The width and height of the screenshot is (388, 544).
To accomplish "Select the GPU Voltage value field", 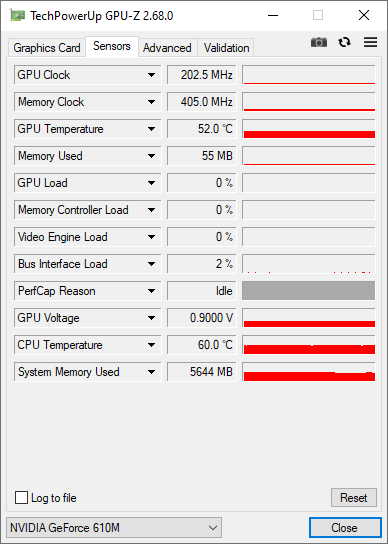I will 202,318.
